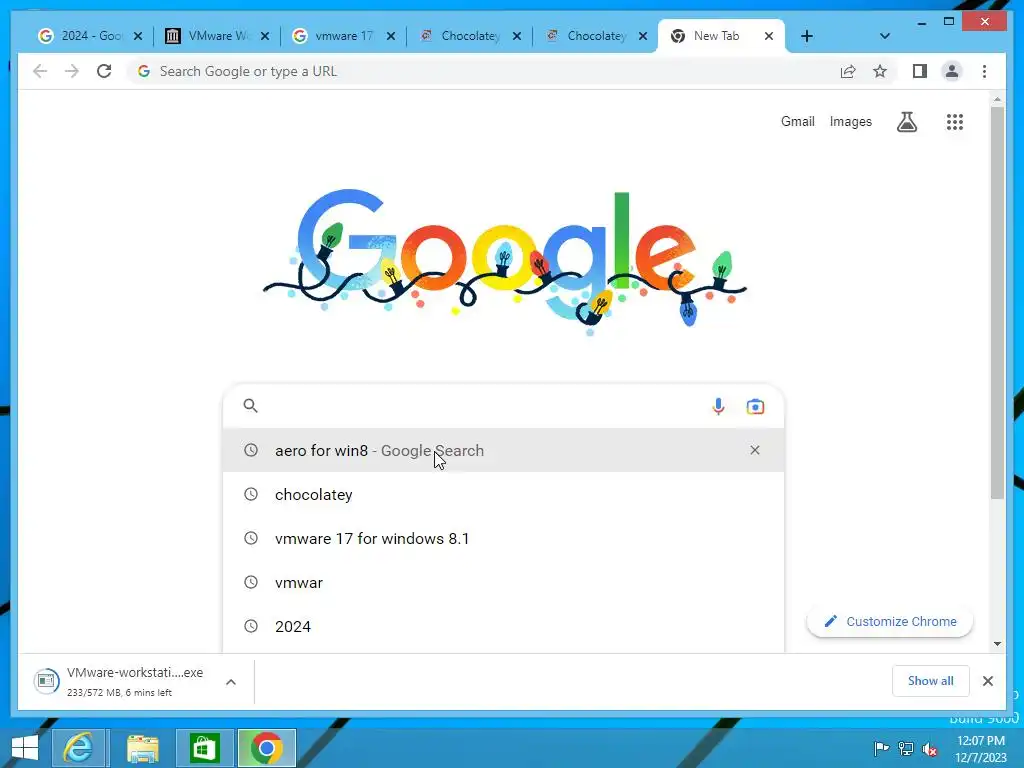Expand the VMware download options chevron

tap(231, 682)
